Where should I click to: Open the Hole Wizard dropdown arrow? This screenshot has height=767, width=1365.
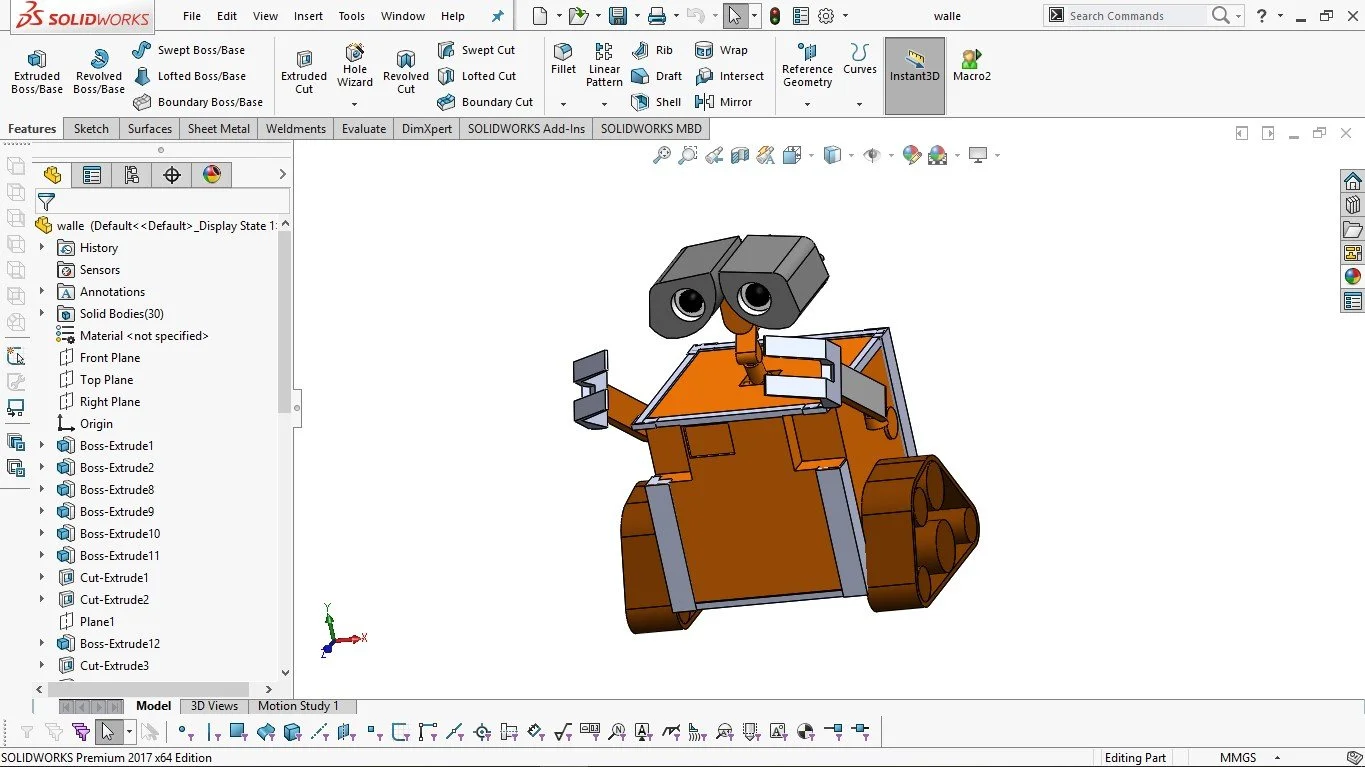354,104
